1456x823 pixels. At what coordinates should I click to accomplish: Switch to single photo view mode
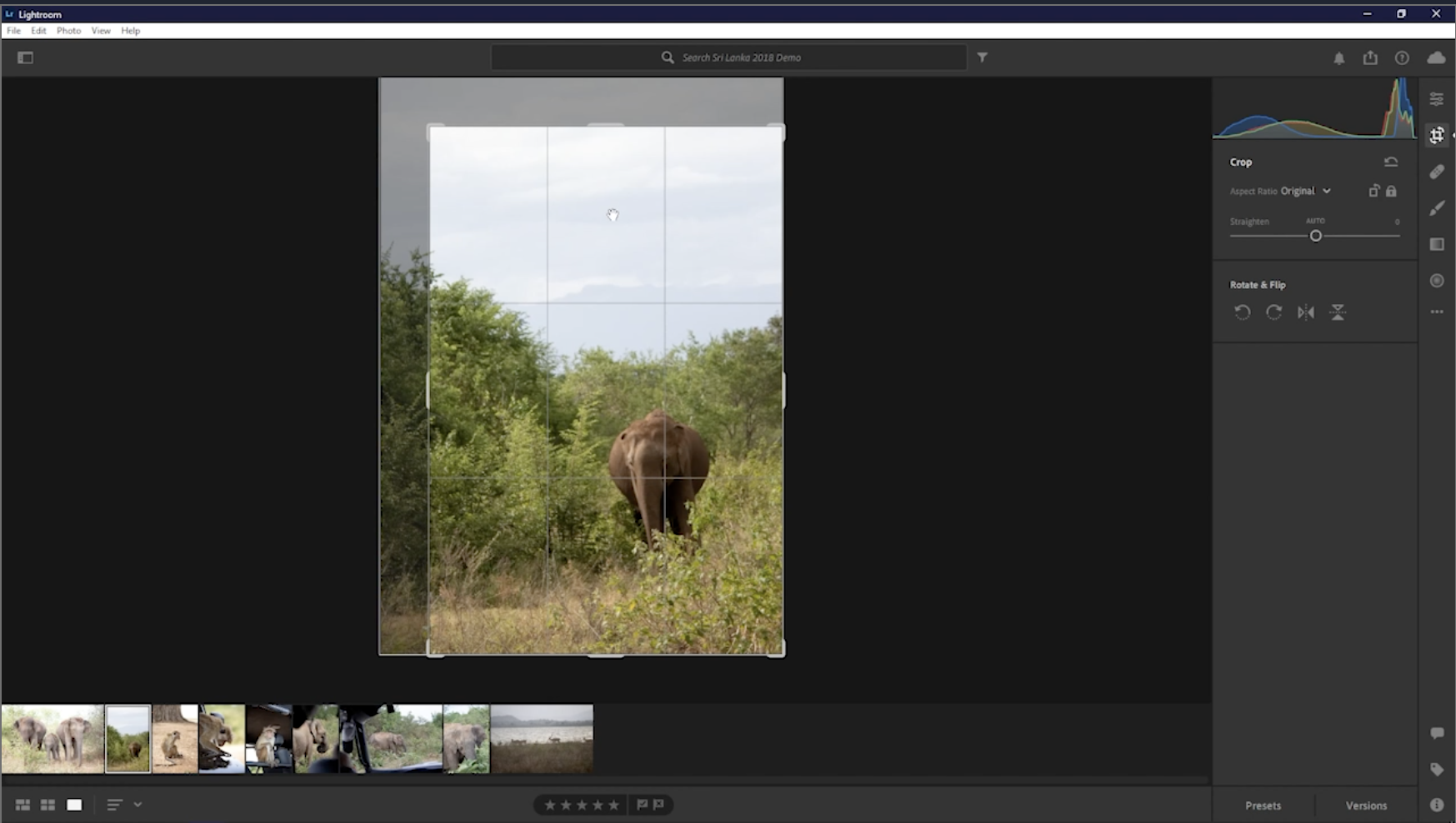74,805
